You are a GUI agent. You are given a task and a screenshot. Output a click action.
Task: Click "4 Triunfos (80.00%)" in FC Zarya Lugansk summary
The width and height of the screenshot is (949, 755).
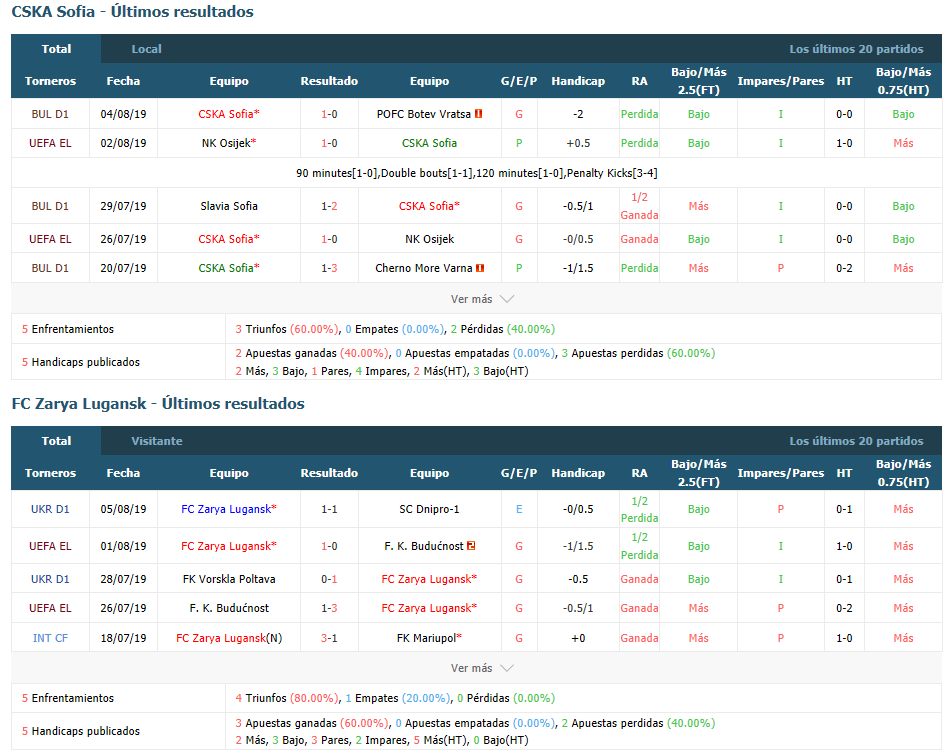(287, 698)
